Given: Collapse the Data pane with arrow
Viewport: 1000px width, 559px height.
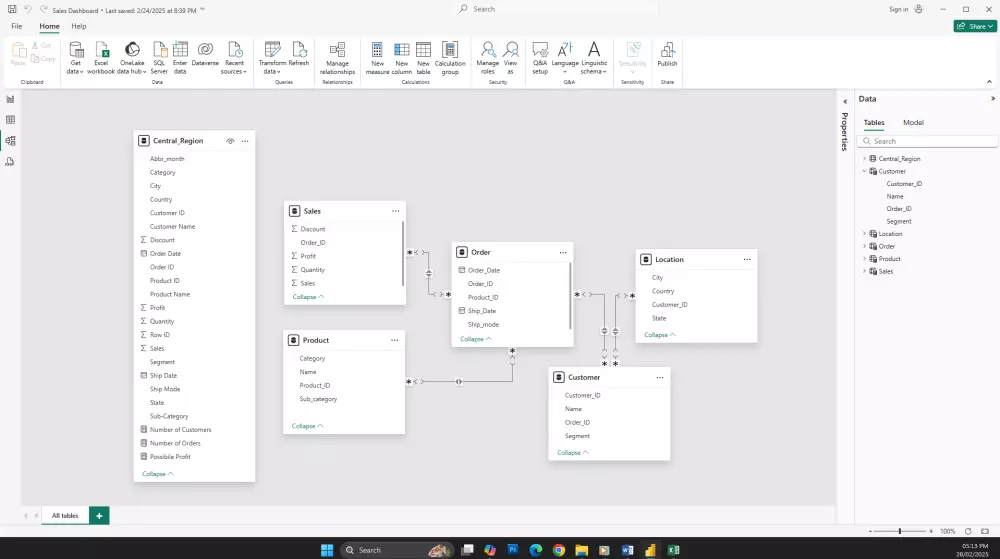Looking at the screenshot, I should (x=992, y=99).
